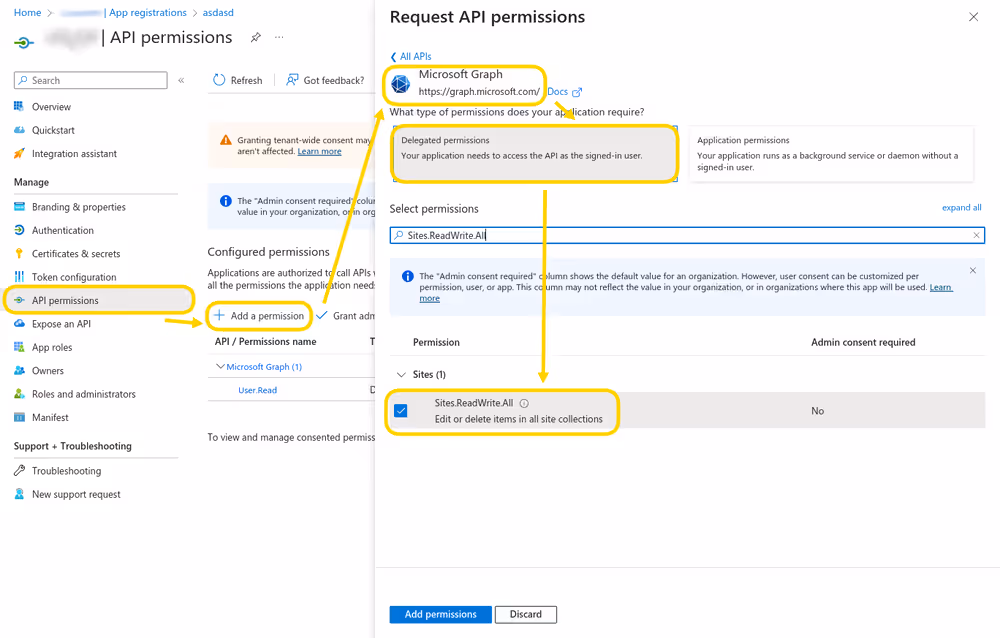The image size is (1000, 638).
Task: Select the Application permissions tile
Action: coord(829,153)
